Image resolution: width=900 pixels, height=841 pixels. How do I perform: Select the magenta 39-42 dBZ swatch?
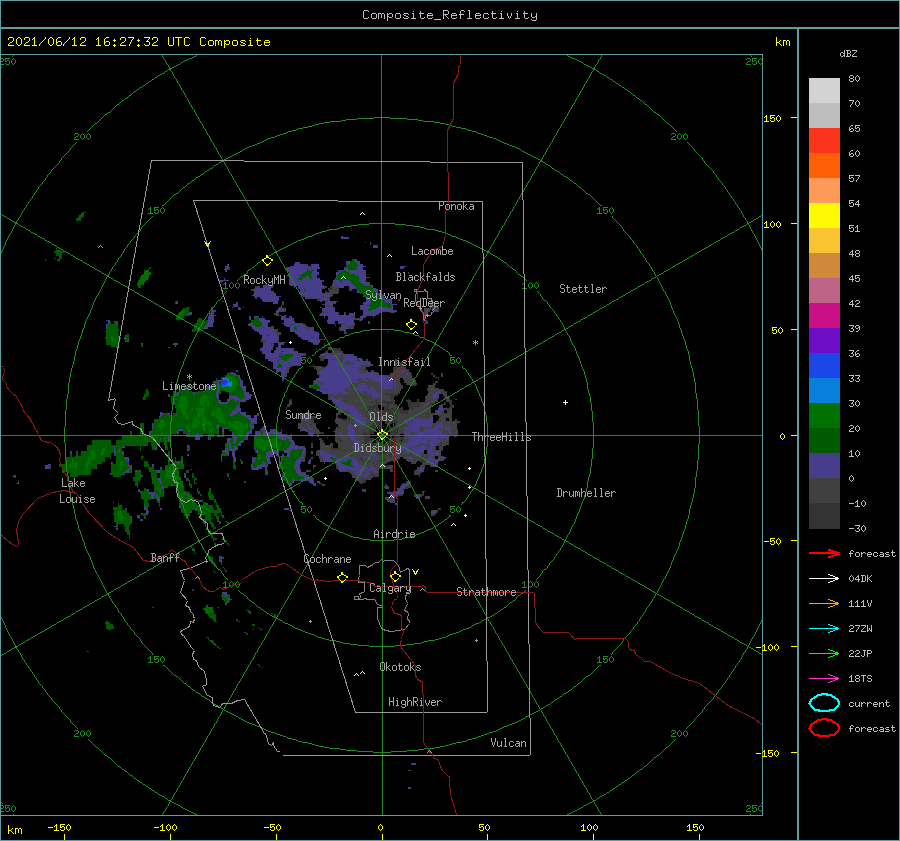pos(824,316)
